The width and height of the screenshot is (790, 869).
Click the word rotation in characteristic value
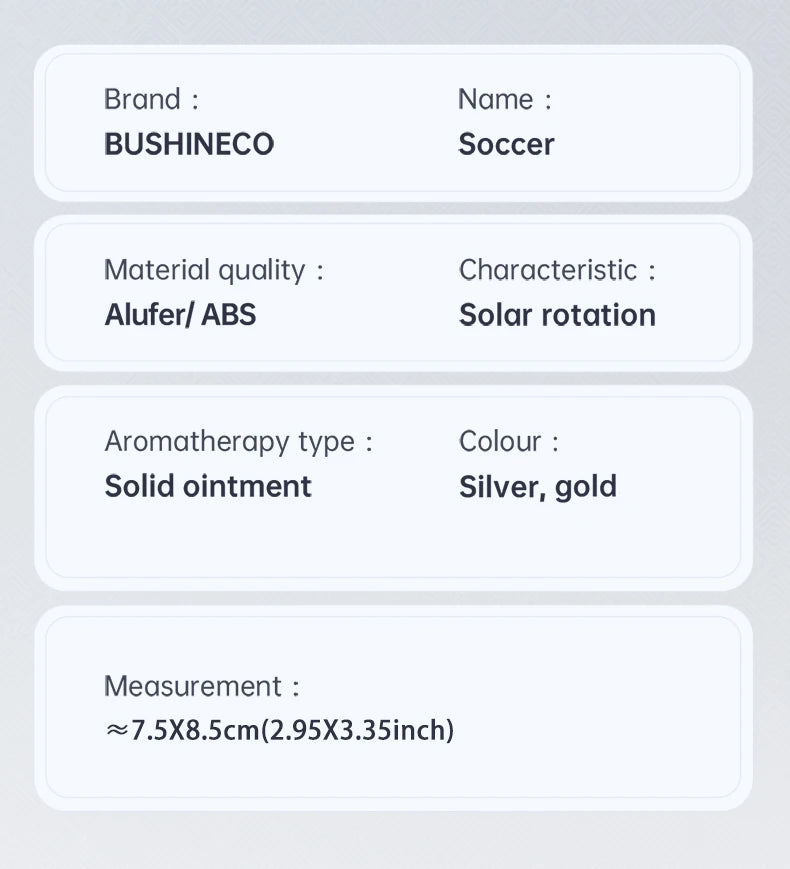[x=599, y=315]
